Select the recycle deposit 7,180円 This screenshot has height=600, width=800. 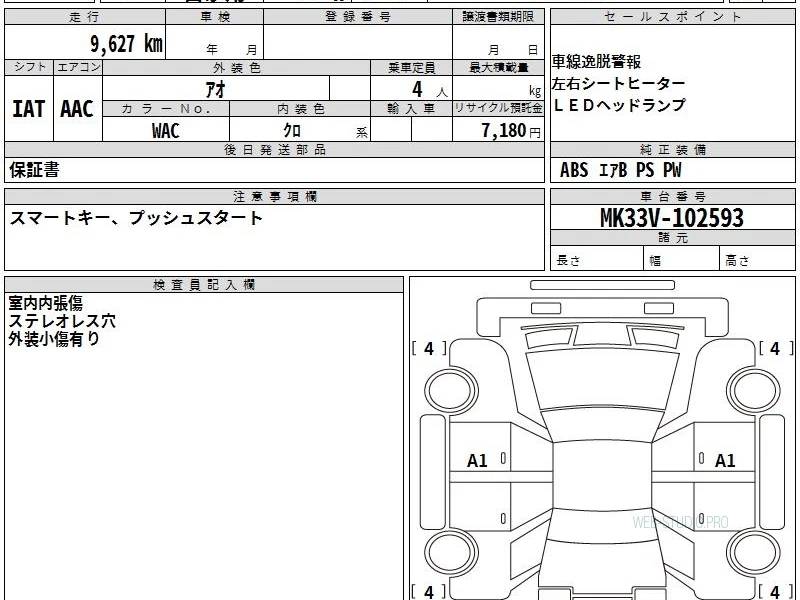[511, 131]
